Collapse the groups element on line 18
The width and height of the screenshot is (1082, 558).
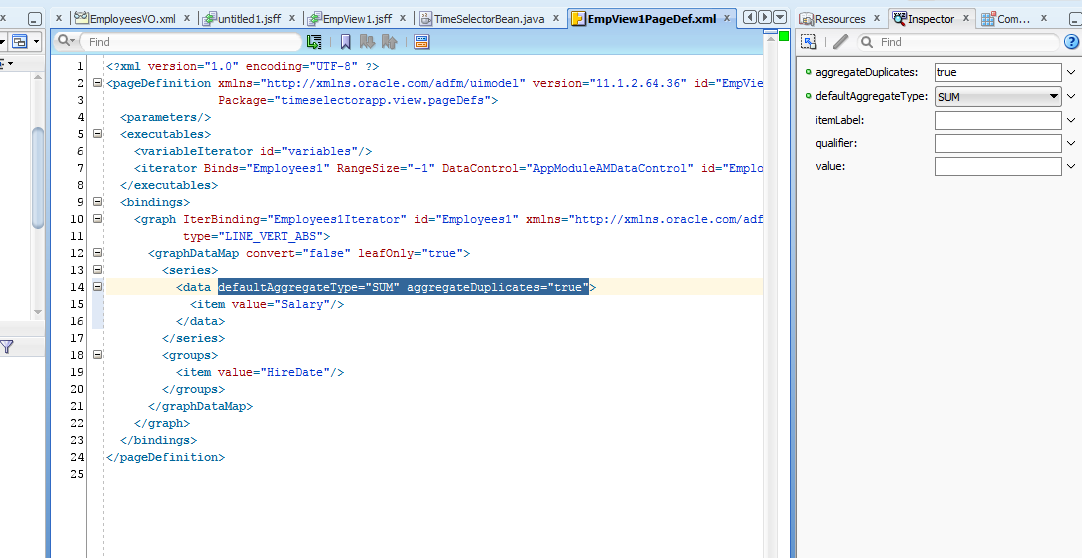pyautogui.click(x=97, y=355)
